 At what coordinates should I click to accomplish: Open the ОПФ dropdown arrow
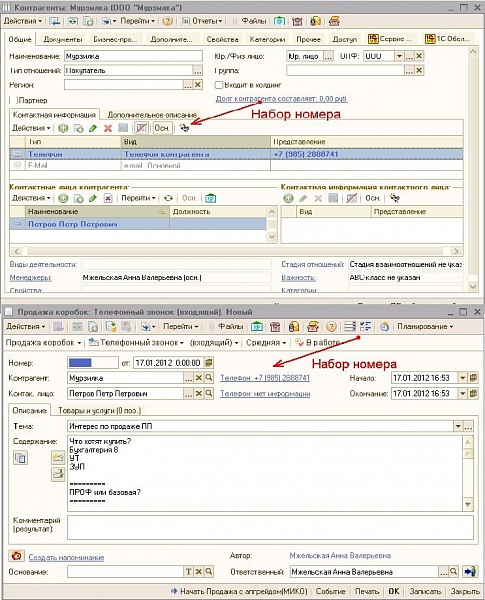[399, 56]
